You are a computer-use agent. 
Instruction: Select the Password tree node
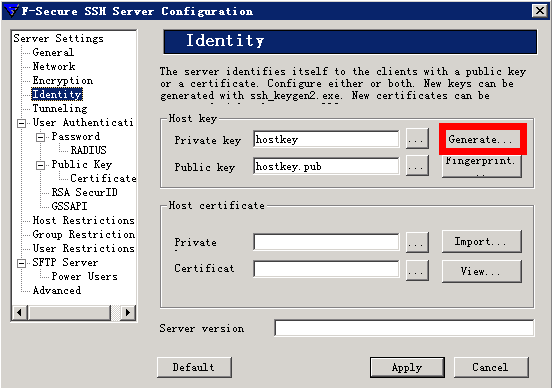[x=76, y=136]
